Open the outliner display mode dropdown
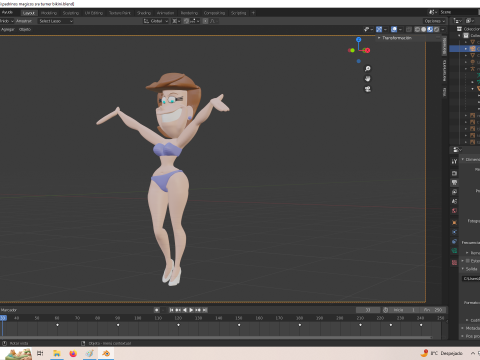 tap(470, 21)
